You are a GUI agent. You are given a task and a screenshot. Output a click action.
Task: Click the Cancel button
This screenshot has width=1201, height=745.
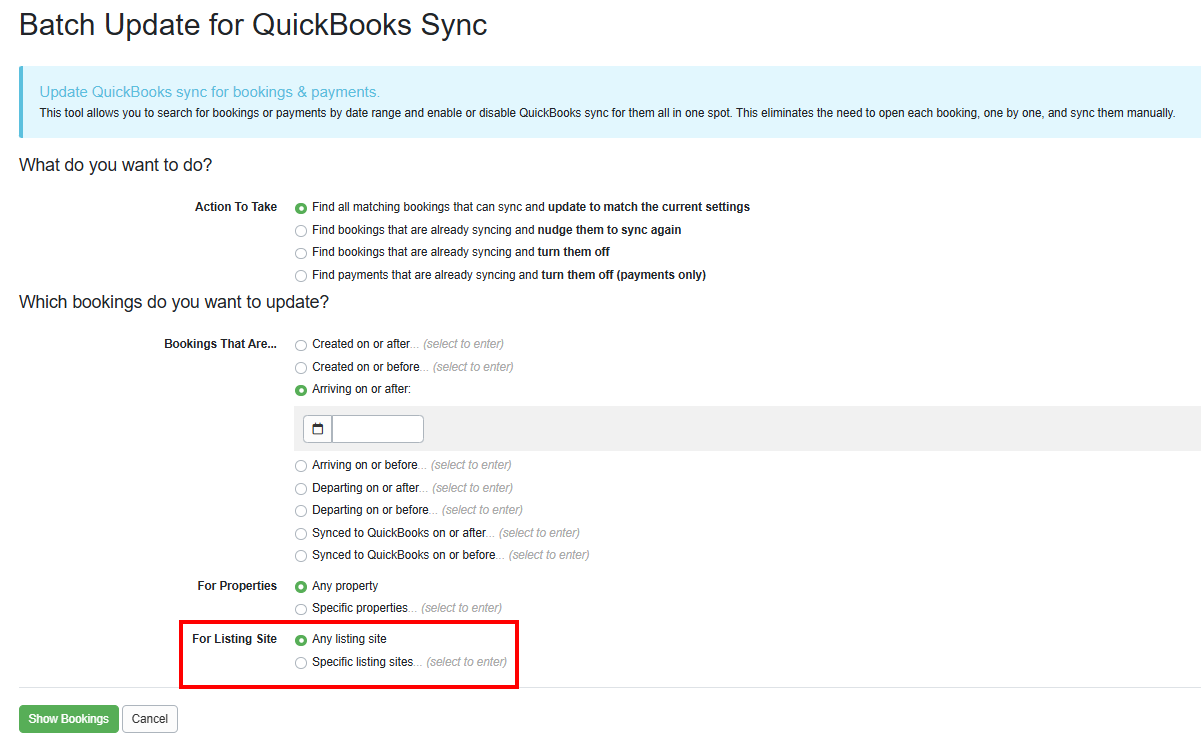pyautogui.click(x=149, y=718)
